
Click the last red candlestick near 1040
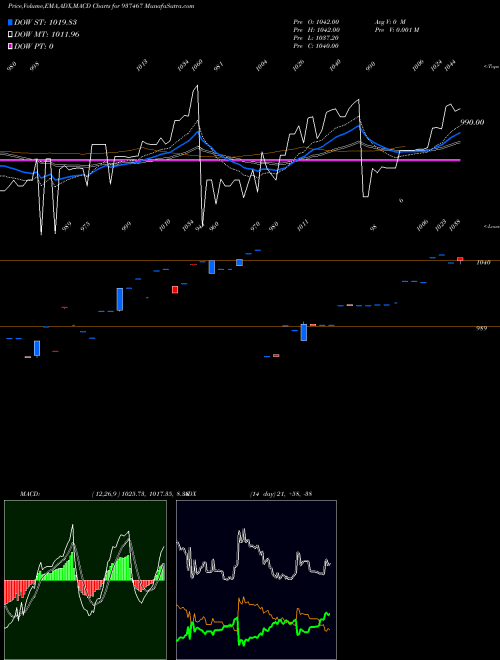pos(460,259)
